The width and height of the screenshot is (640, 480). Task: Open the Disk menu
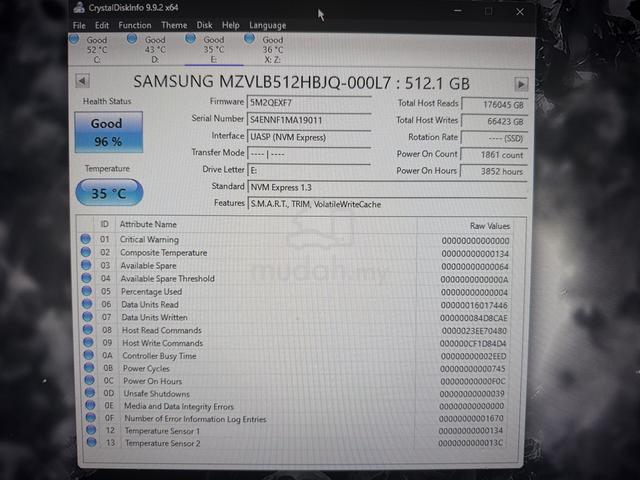coord(204,25)
